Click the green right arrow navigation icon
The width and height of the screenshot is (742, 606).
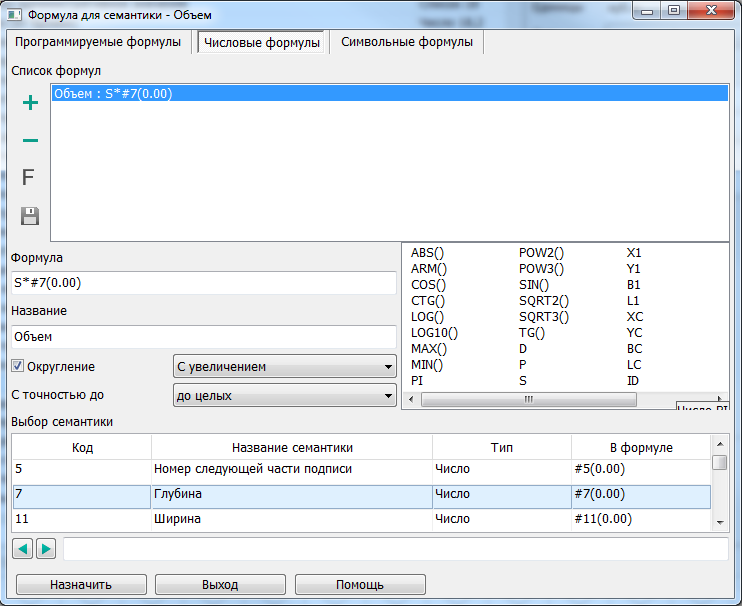point(46,548)
